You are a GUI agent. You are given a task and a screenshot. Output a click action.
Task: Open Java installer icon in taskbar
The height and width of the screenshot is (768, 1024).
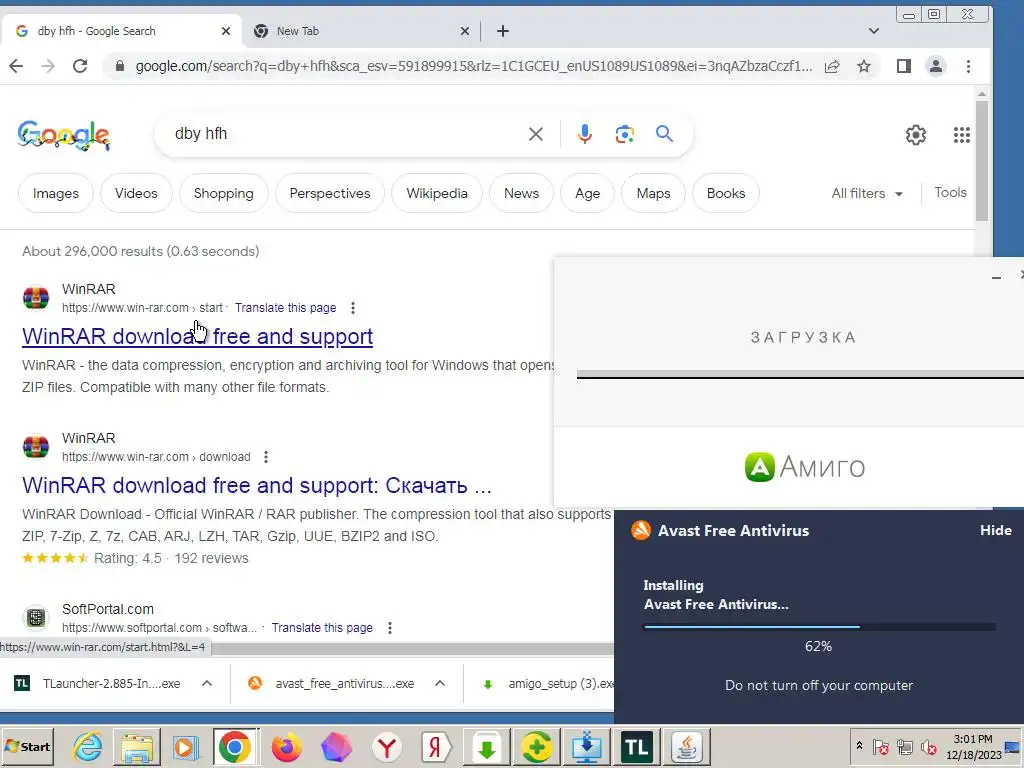click(x=686, y=746)
